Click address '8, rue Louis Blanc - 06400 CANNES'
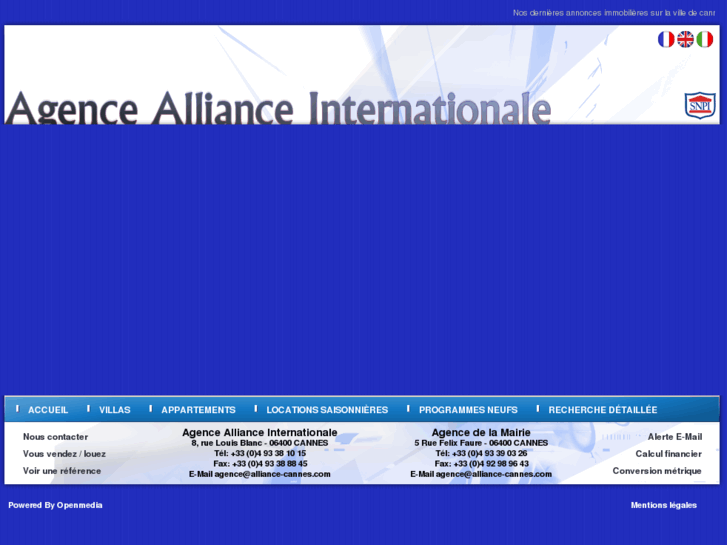This screenshot has width=727, height=545. pyautogui.click(x=260, y=443)
